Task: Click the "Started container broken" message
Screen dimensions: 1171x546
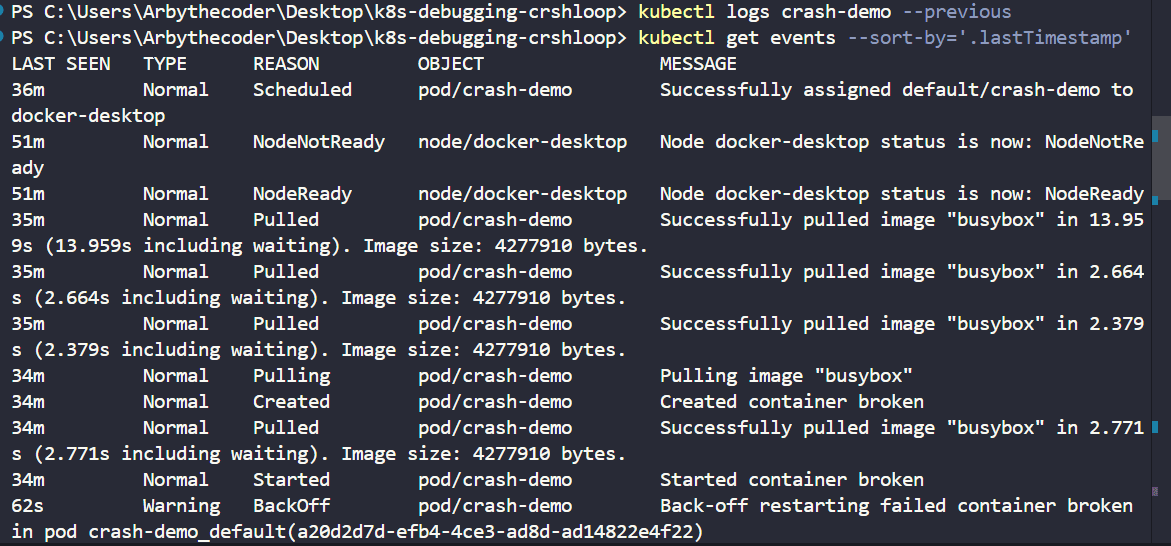Action: [791, 480]
